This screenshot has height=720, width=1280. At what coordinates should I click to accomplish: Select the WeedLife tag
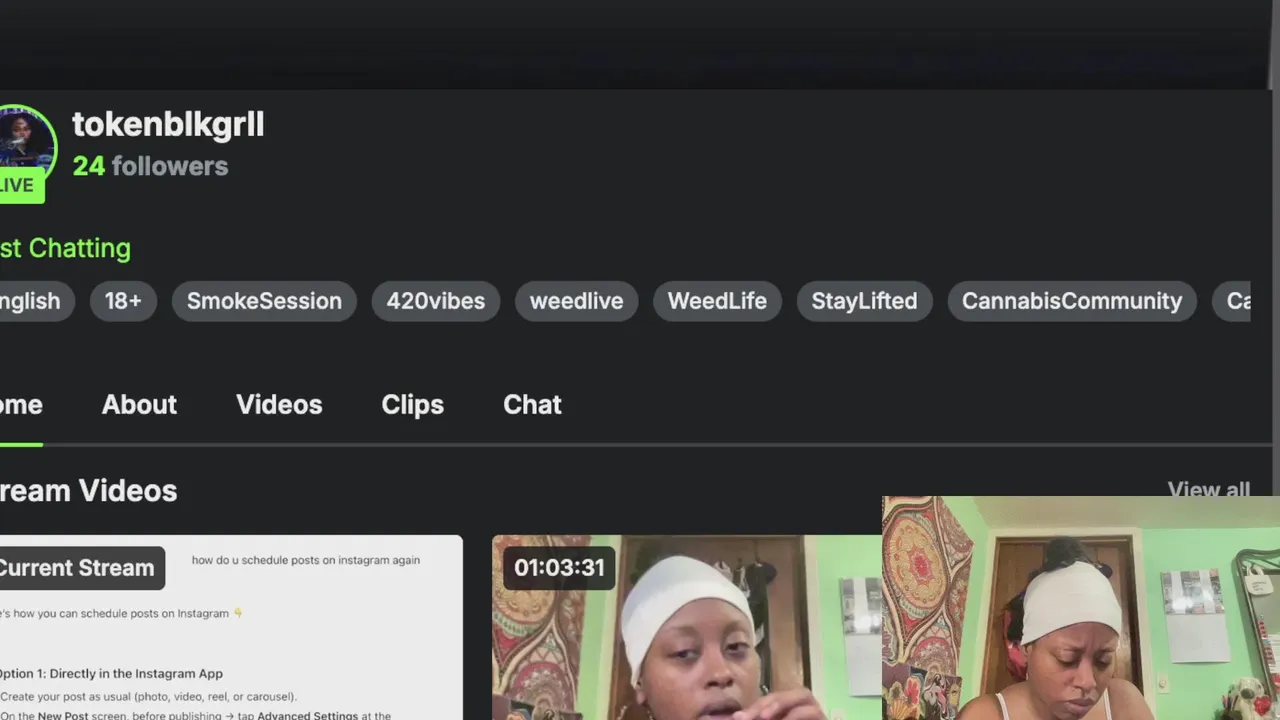pyautogui.click(x=717, y=301)
